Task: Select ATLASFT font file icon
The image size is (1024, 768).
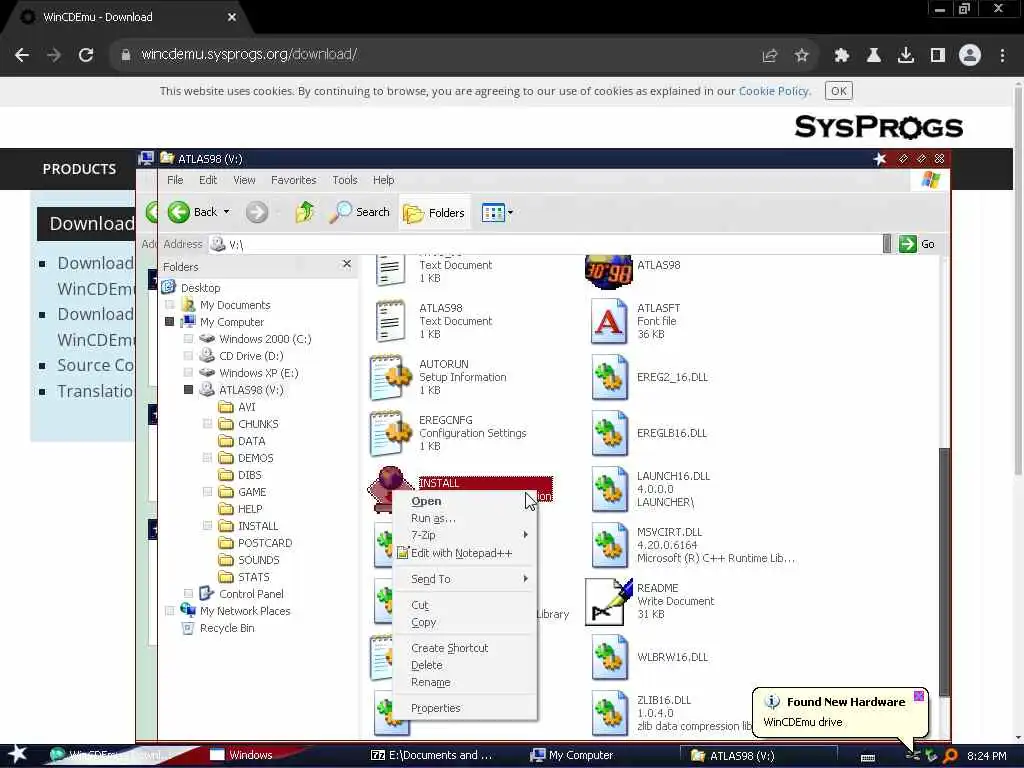Action: 609,321
